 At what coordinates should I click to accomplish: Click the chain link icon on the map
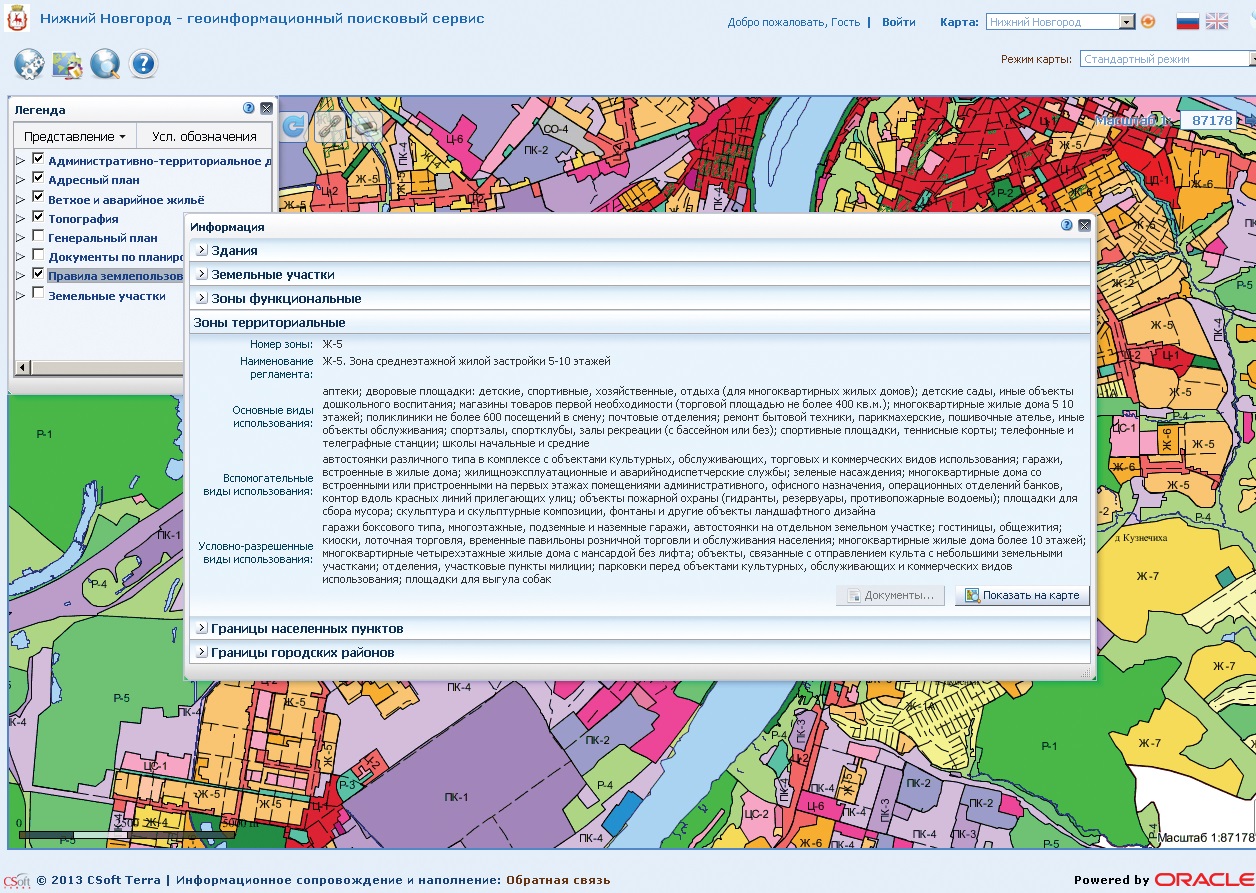(x=330, y=126)
